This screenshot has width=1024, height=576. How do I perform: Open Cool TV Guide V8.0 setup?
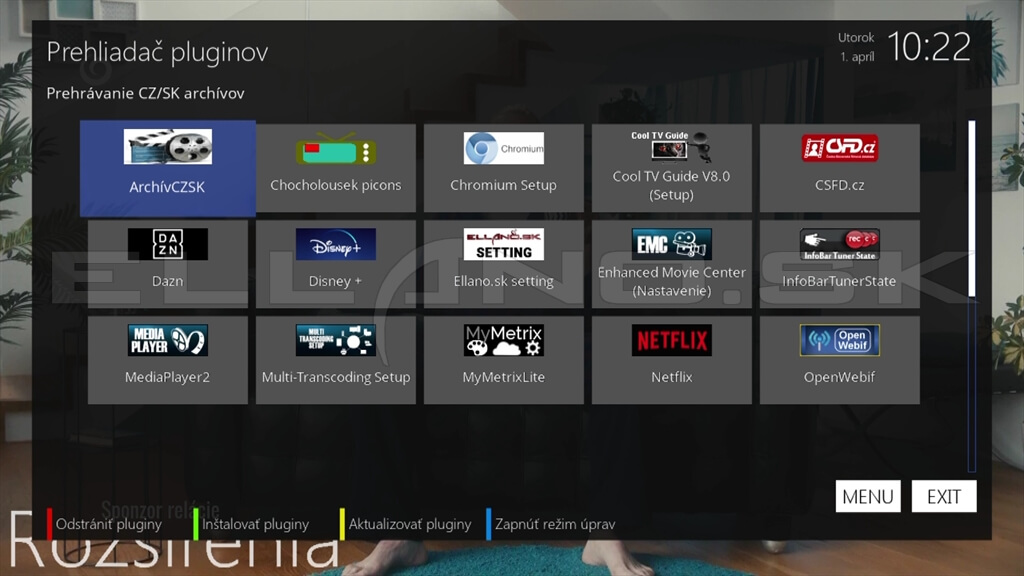coord(671,168)
